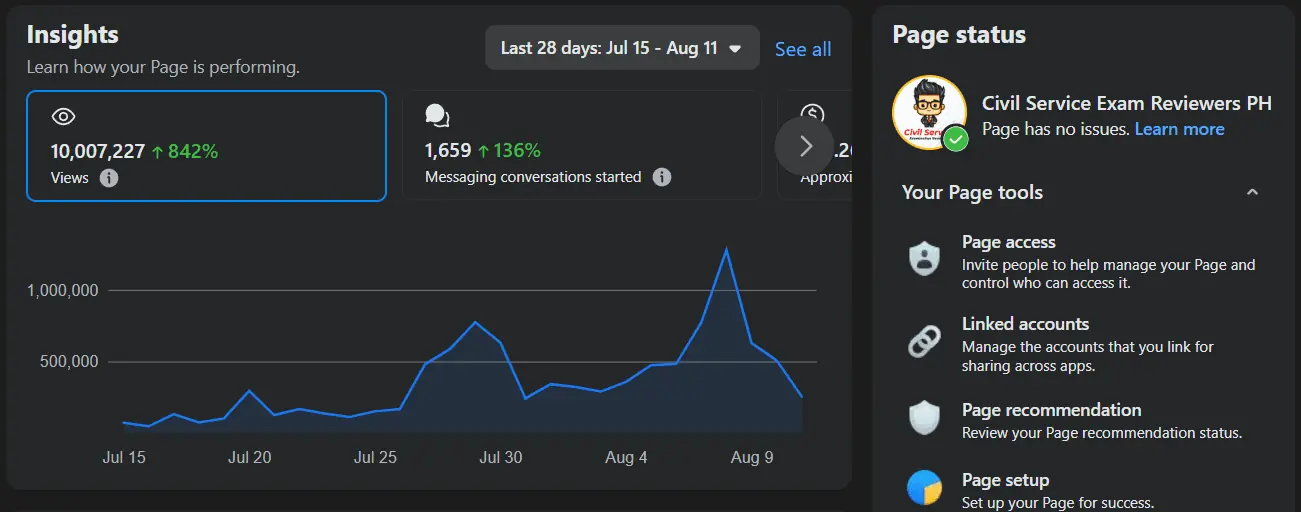The height and width of the screenshot is (512, 1301).
Task: Click the eye icon in Views card
Action: (x=63, y=117)
